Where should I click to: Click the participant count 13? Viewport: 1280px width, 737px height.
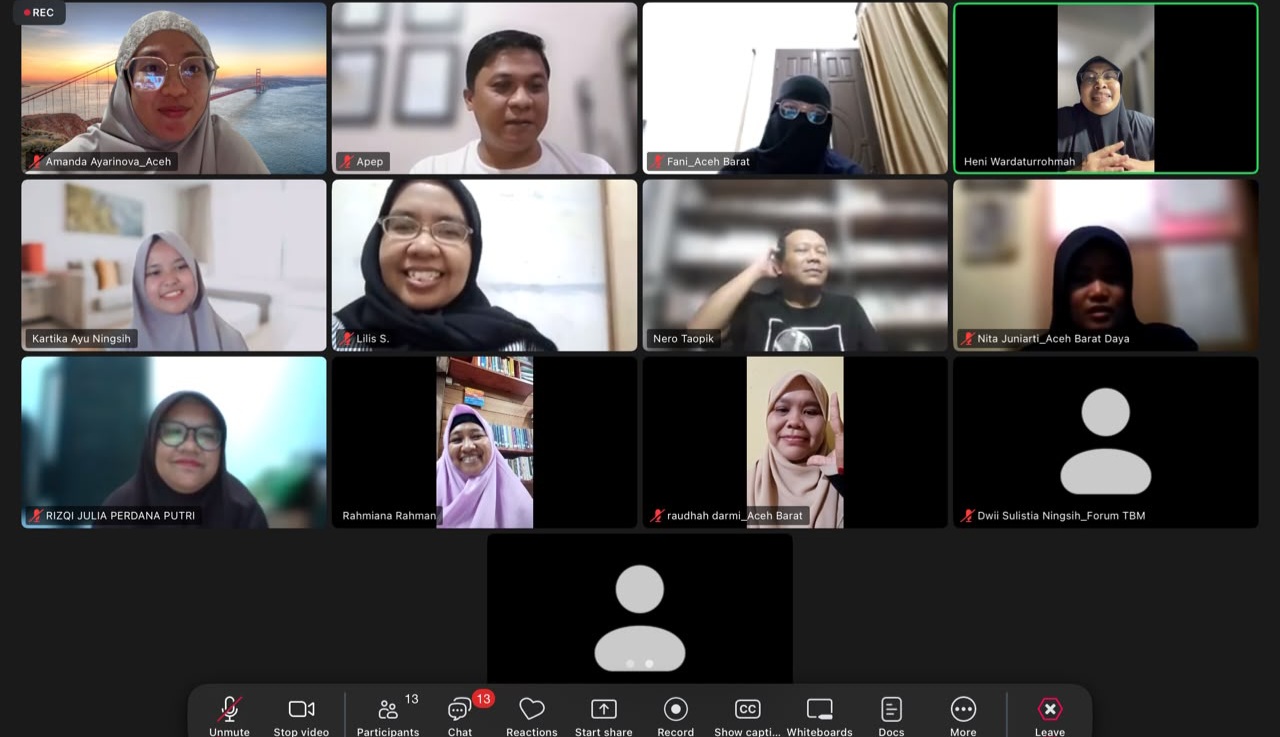point(412,699)
